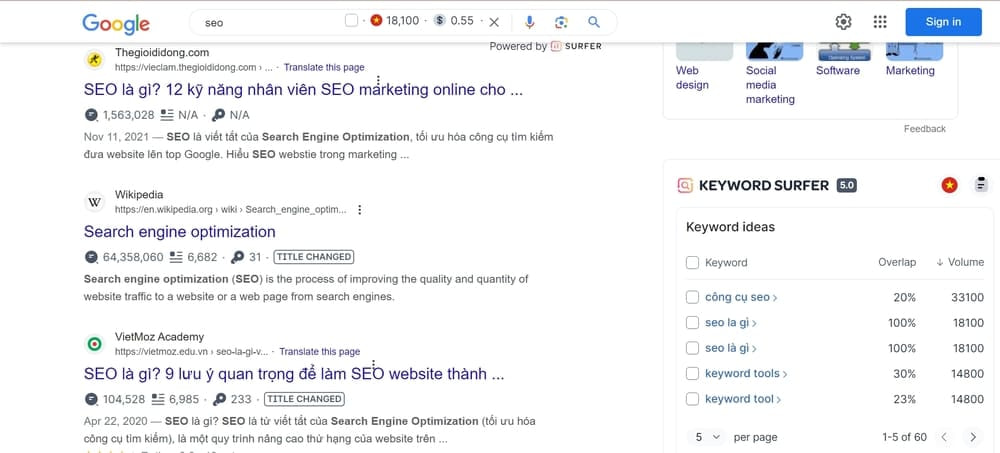
Task: Go to previous keyword ideas page
Action: 945,437
